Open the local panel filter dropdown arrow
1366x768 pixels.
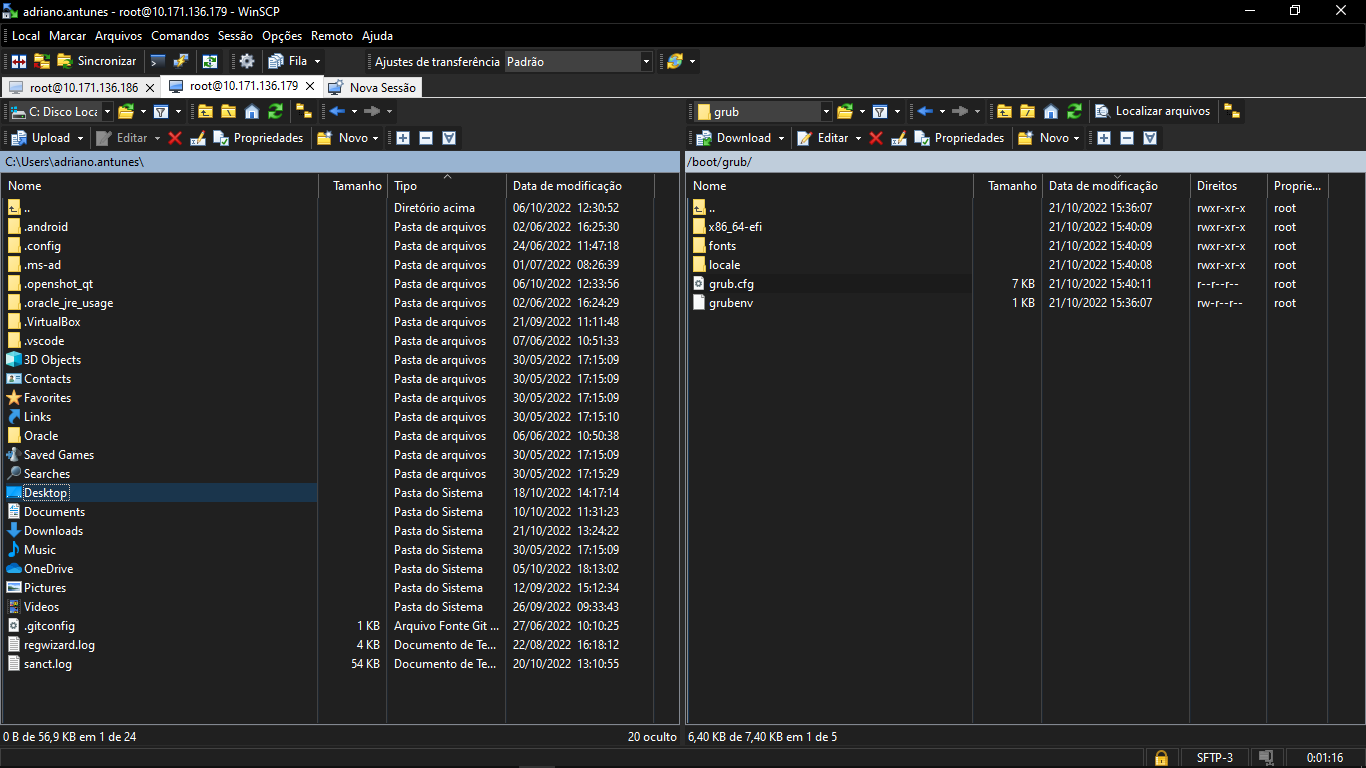point(178,111)
